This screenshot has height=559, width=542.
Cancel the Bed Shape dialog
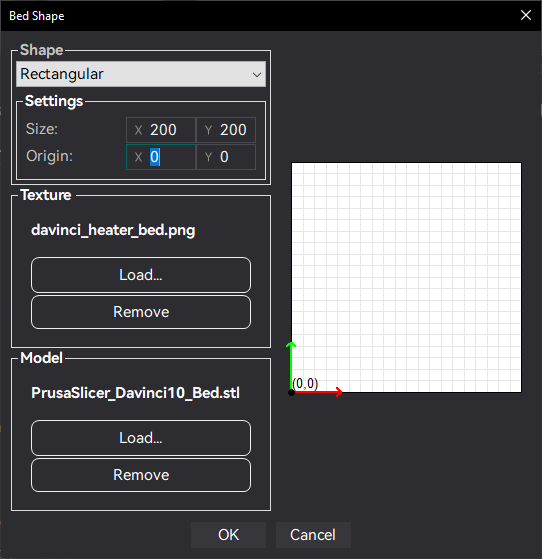313,535
